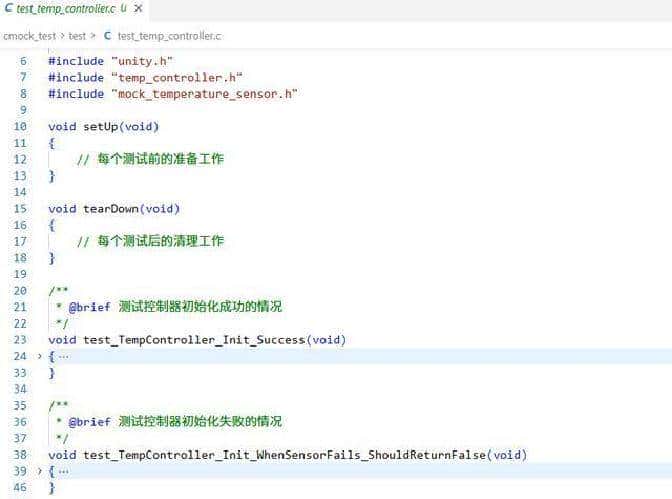Click the test_temp_controller.c breadcrumb file
672x499 pixels.
pos(170,36)
